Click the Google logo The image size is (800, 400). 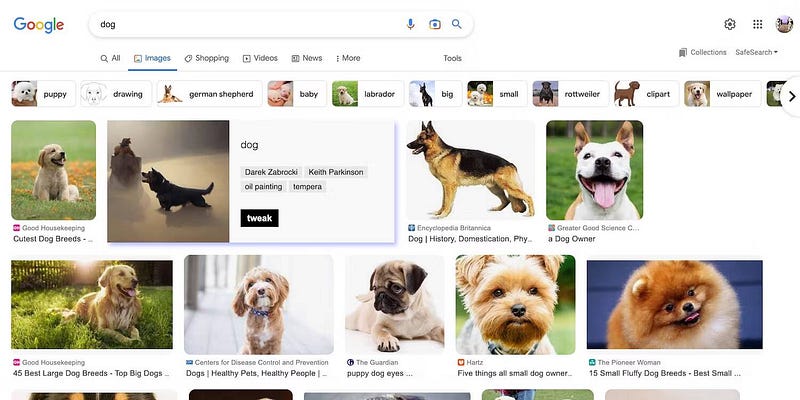point(39,25)
